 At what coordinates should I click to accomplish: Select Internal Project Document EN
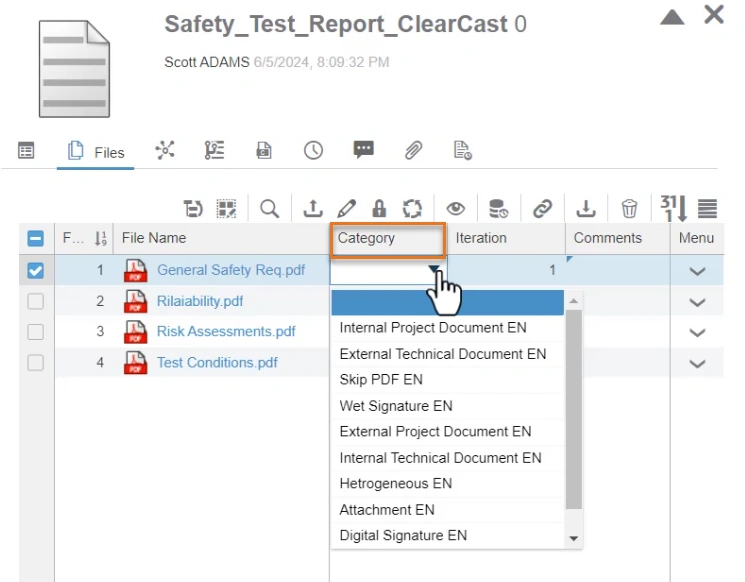tap(448, 328)
